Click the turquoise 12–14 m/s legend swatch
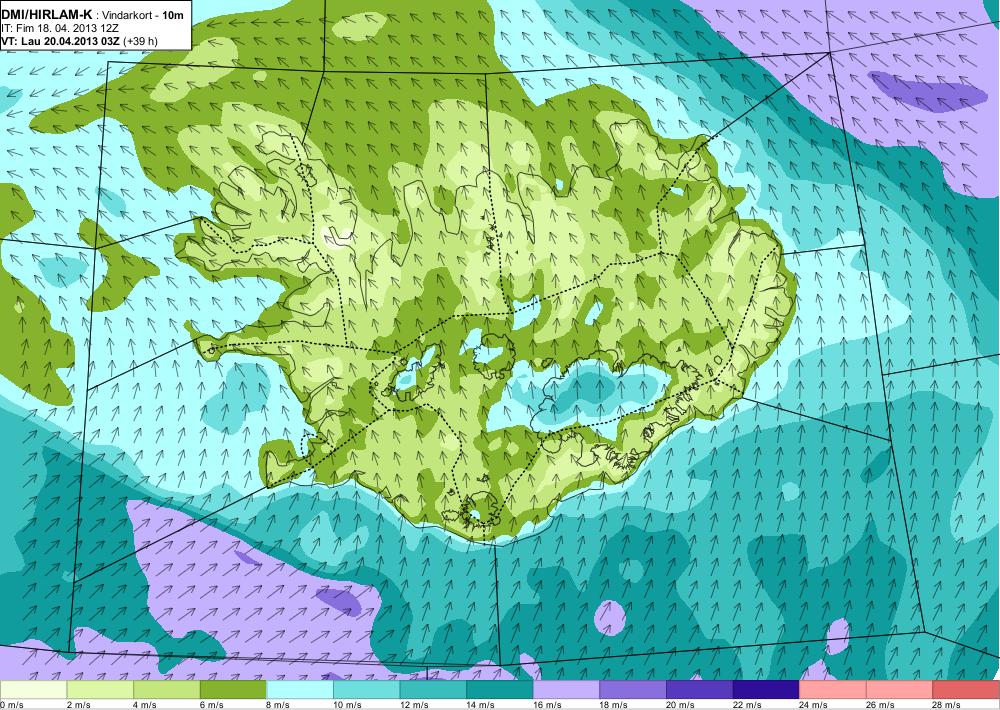Screen dimensions: 1000x710 coord(433,690)
